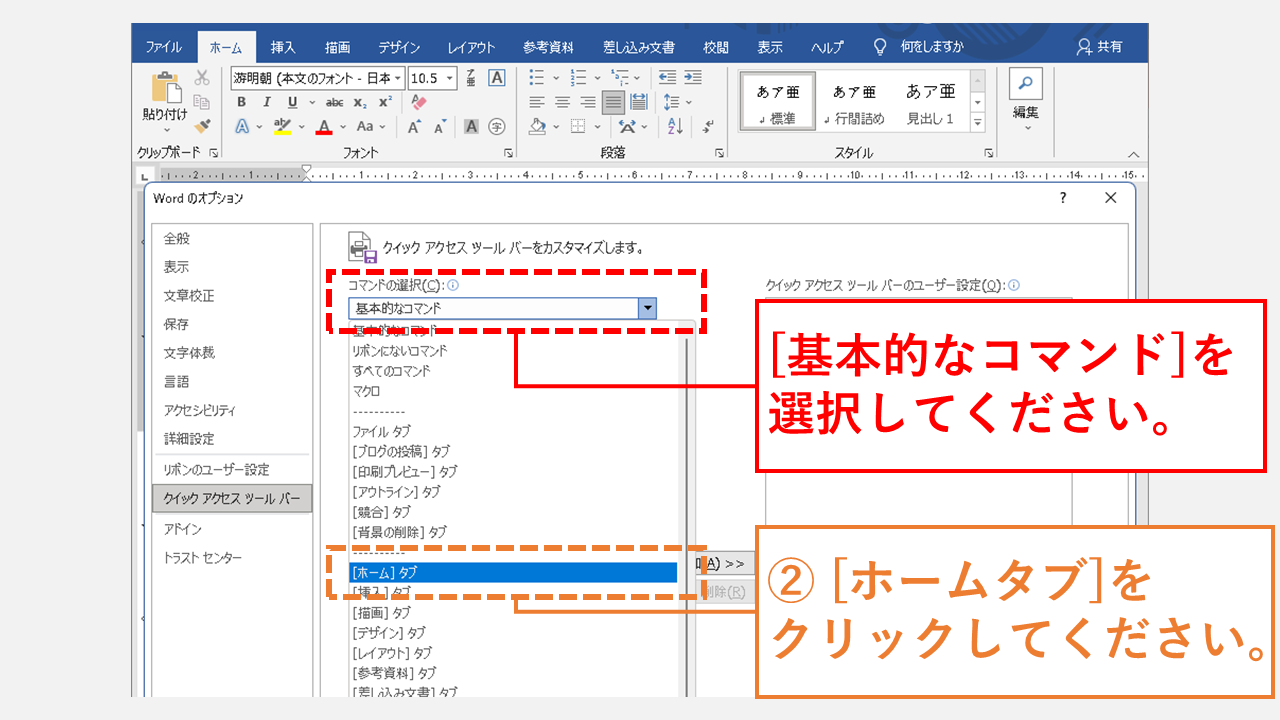Select the Superscript icon

(x=383, y=101)
